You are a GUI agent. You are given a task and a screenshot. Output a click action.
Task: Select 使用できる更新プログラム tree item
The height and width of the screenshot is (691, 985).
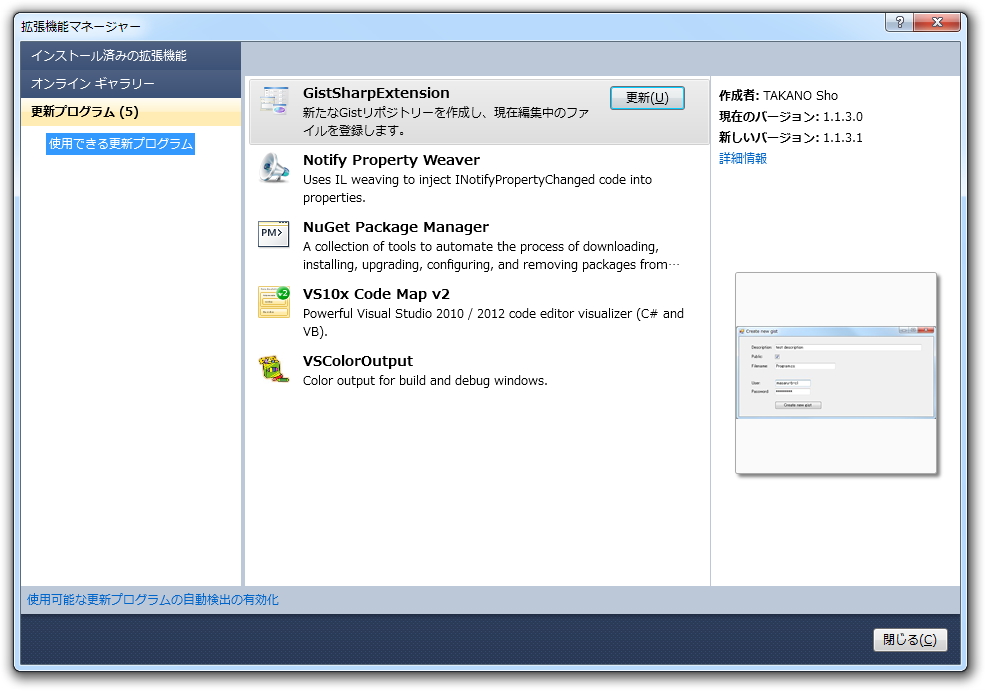click(x=121, y=144)
